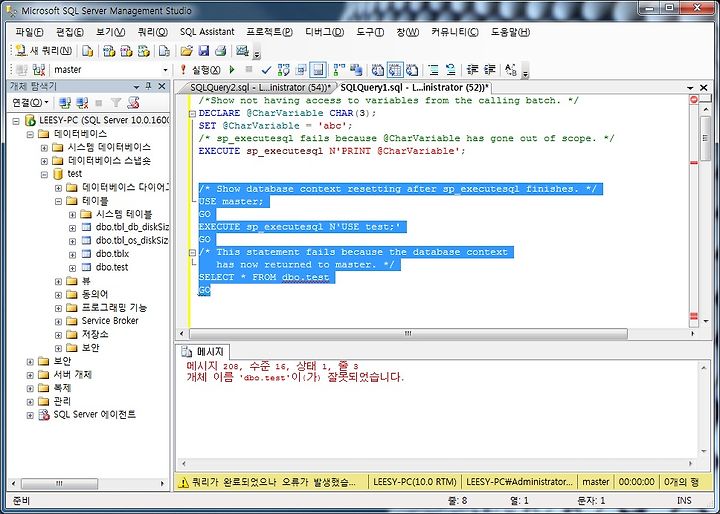Click the Analysis Services DMX query icon

tap(126, 51)
